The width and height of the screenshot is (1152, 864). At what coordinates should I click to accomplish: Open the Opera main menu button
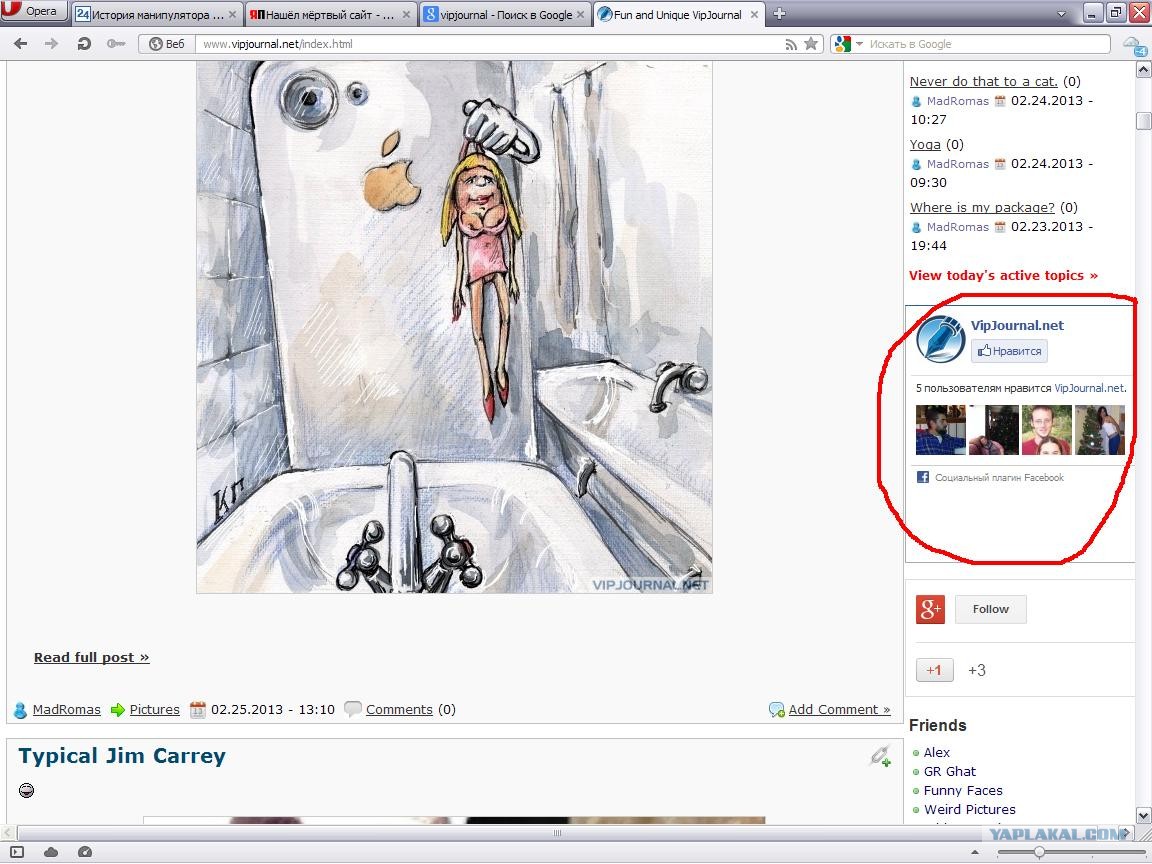click(33, 11)
